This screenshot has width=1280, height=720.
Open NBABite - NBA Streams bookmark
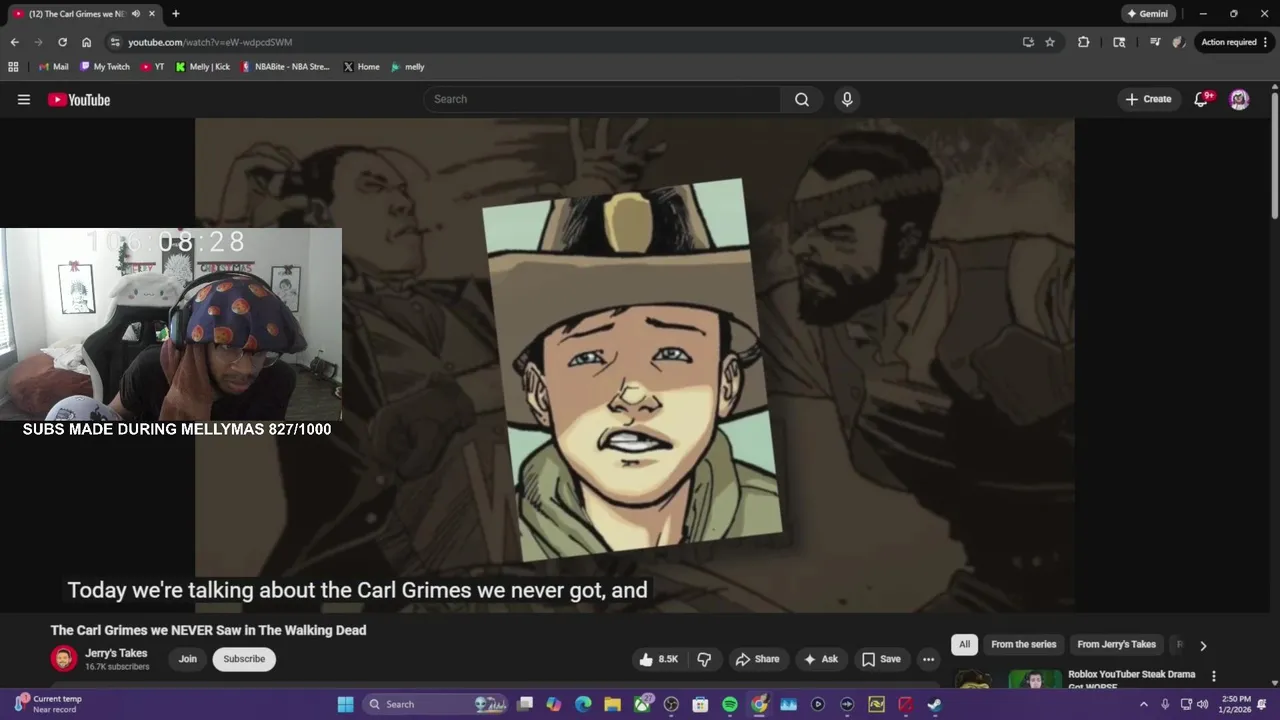pos(285,67)
